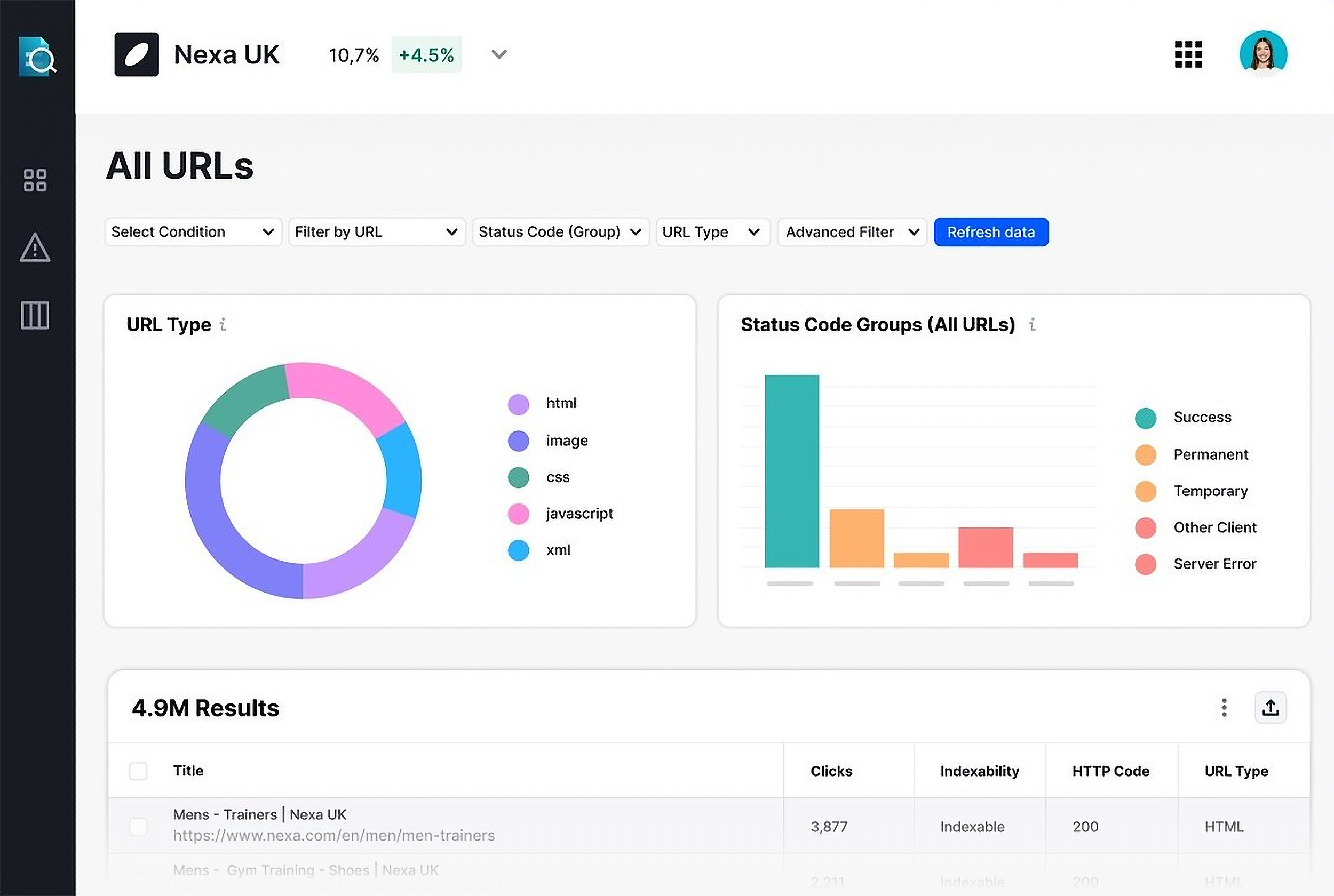The image size is (1334, 896).
Task: Toggle the Other Client legend swatch
Action: click(x=1146, y=528)
